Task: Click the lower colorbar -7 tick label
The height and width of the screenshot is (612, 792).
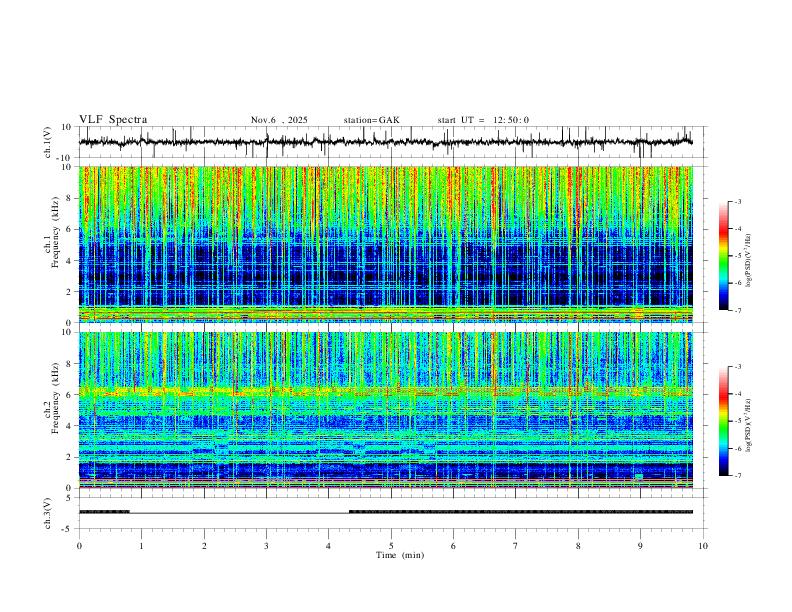Action: click(x=737, y=475)
